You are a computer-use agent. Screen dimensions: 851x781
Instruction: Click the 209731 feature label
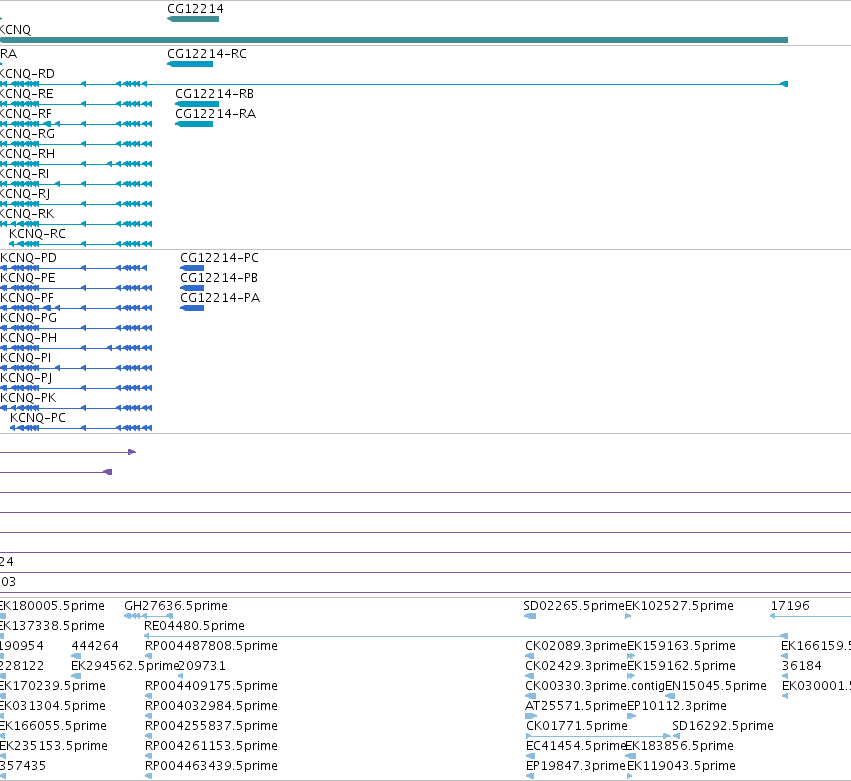pyautogui.click(x=202, y=666)
